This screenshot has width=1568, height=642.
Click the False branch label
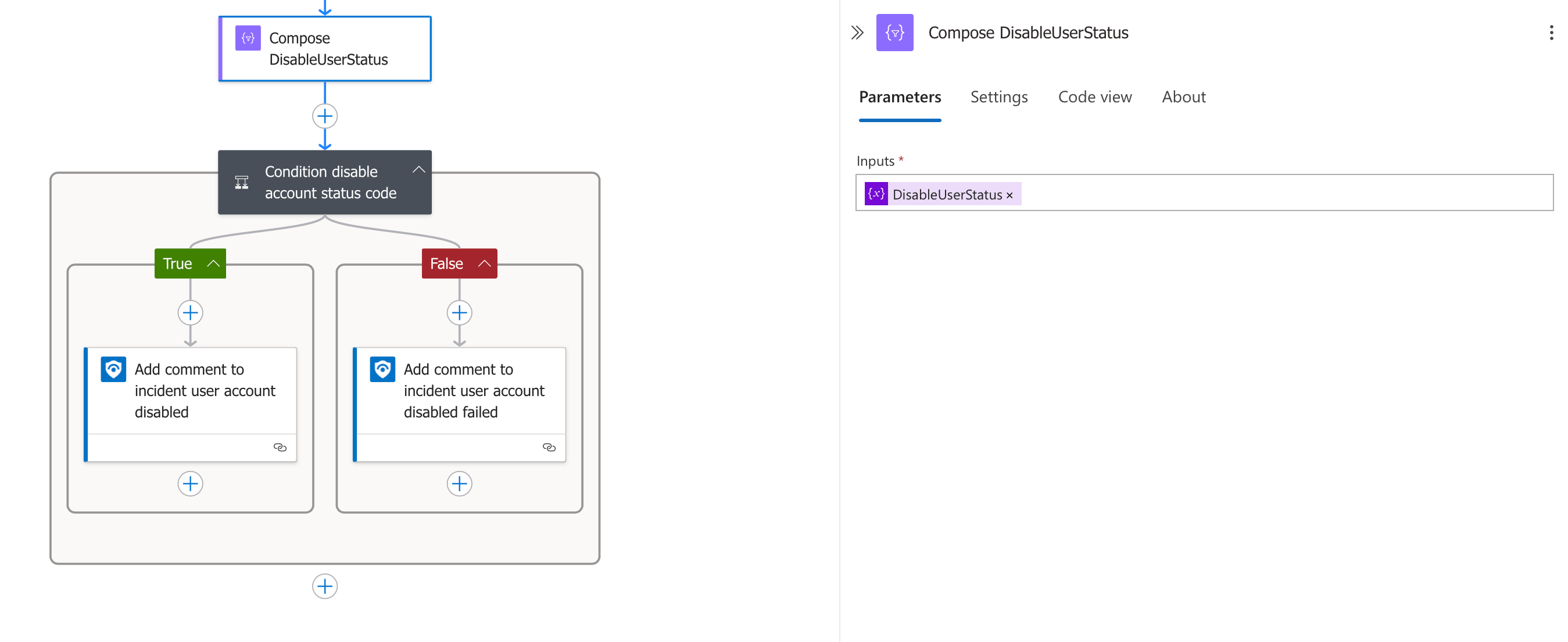[446, 264]
